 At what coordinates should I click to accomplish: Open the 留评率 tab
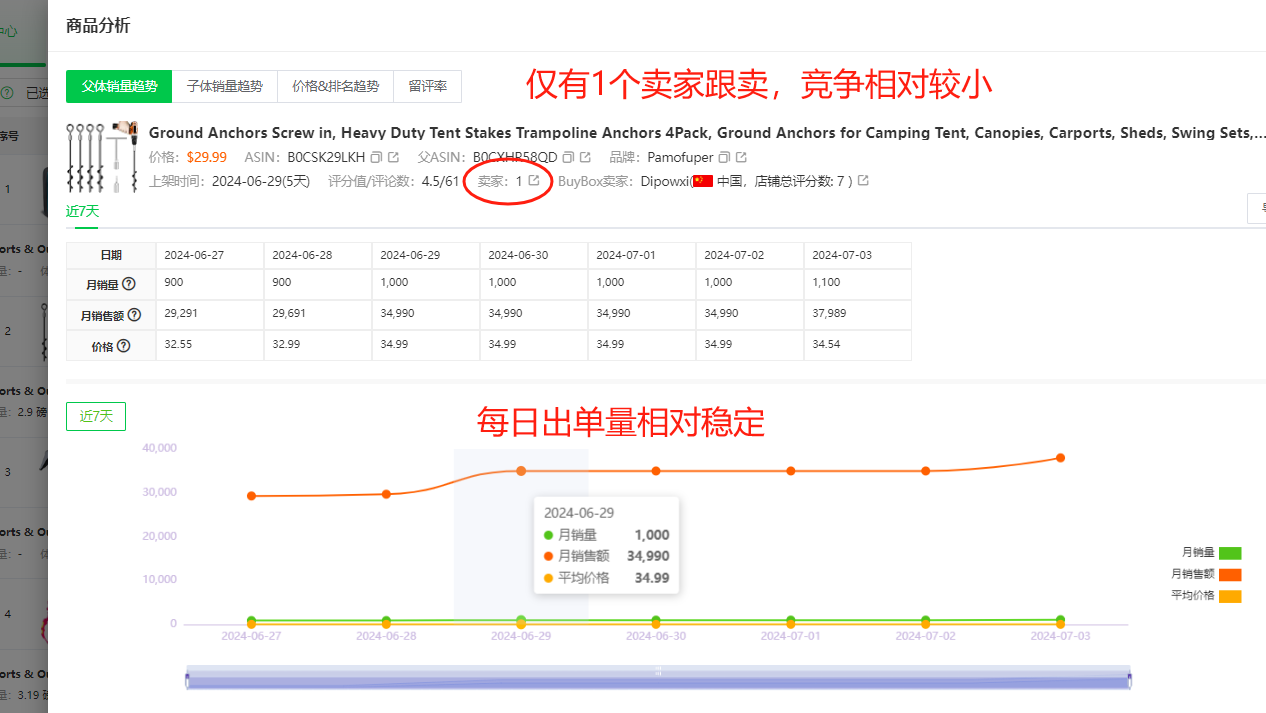tap(427, 87)
